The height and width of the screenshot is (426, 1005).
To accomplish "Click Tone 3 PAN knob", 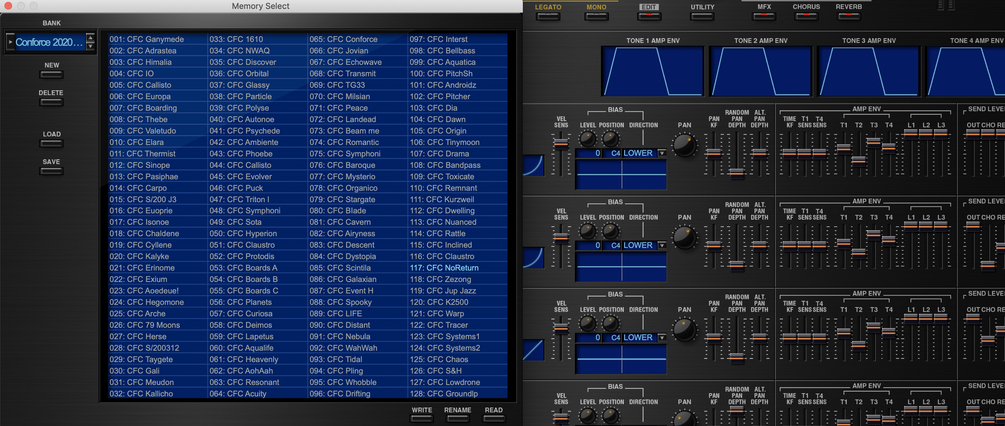I will coord(685,330).
